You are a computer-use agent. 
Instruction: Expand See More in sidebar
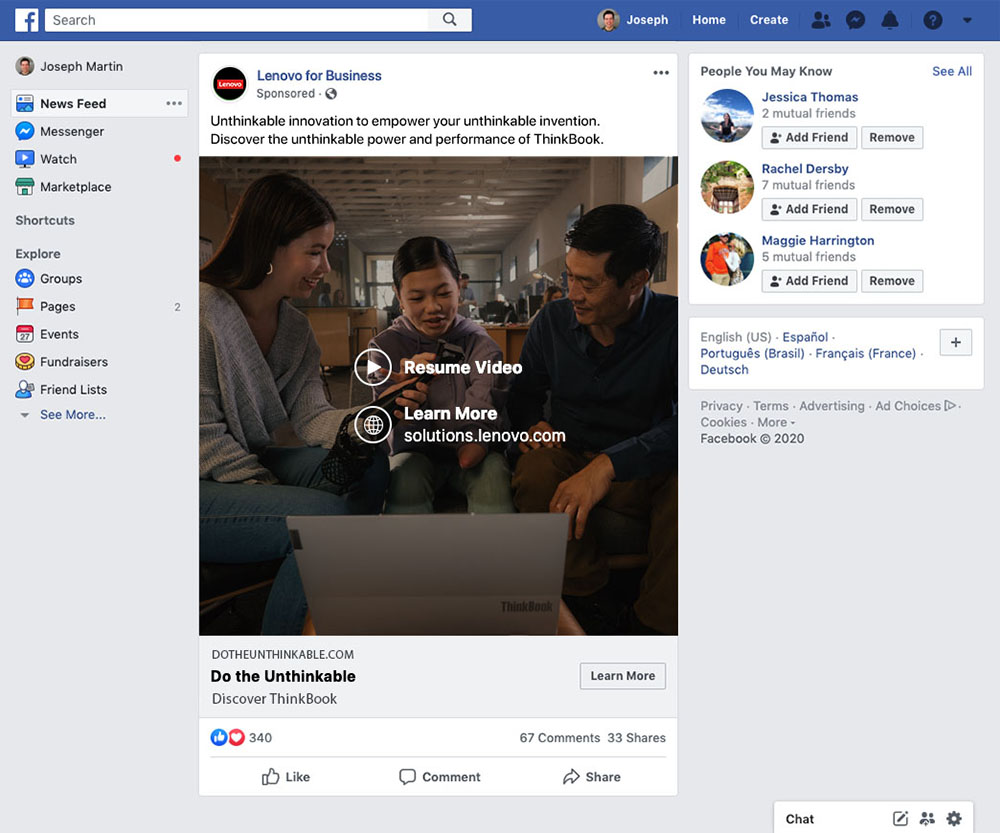coord(73,415)
